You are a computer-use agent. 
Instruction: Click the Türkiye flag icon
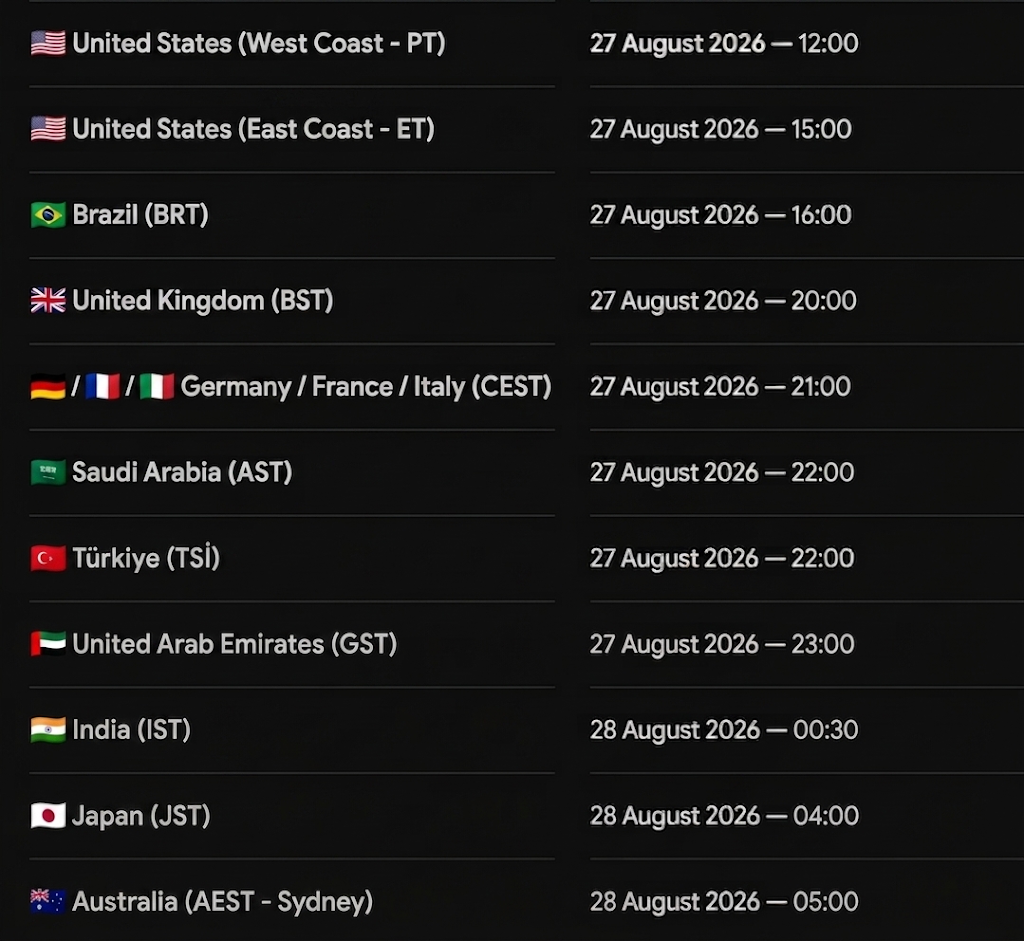[48, 558]
